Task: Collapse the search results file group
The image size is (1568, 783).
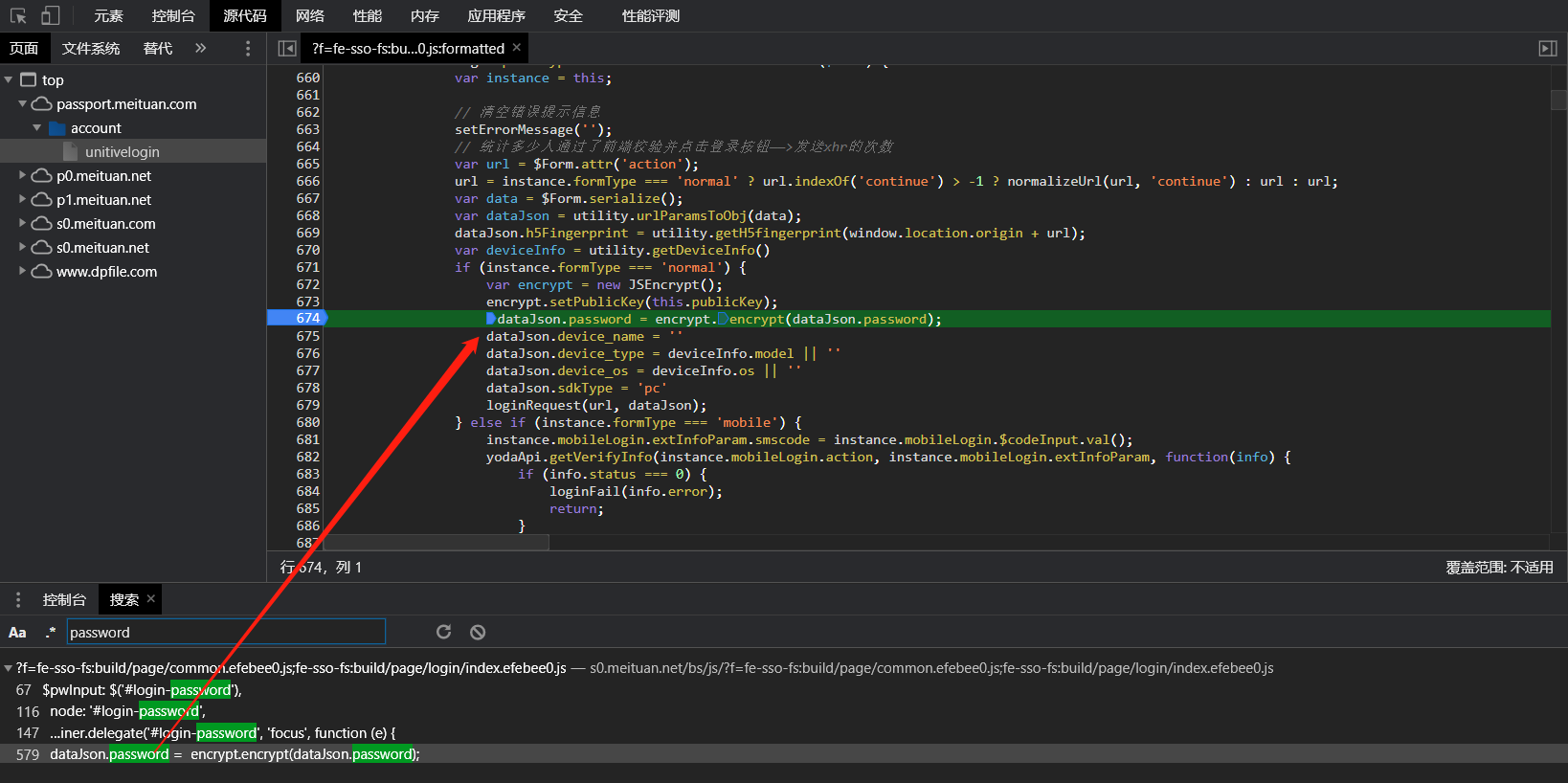Action: (x=9, y=667)
